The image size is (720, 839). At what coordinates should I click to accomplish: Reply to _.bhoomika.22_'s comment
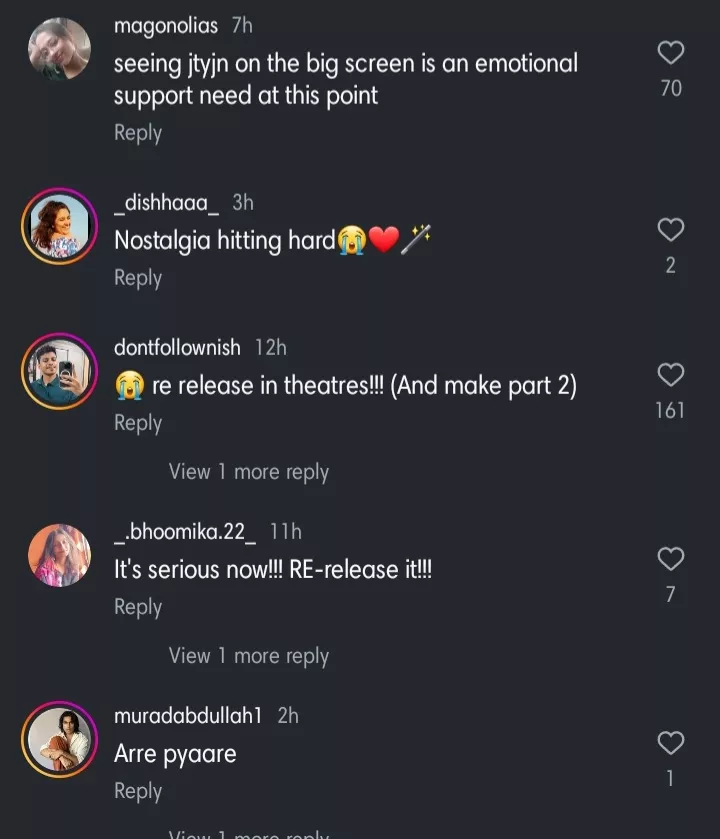tap(138, 607)
